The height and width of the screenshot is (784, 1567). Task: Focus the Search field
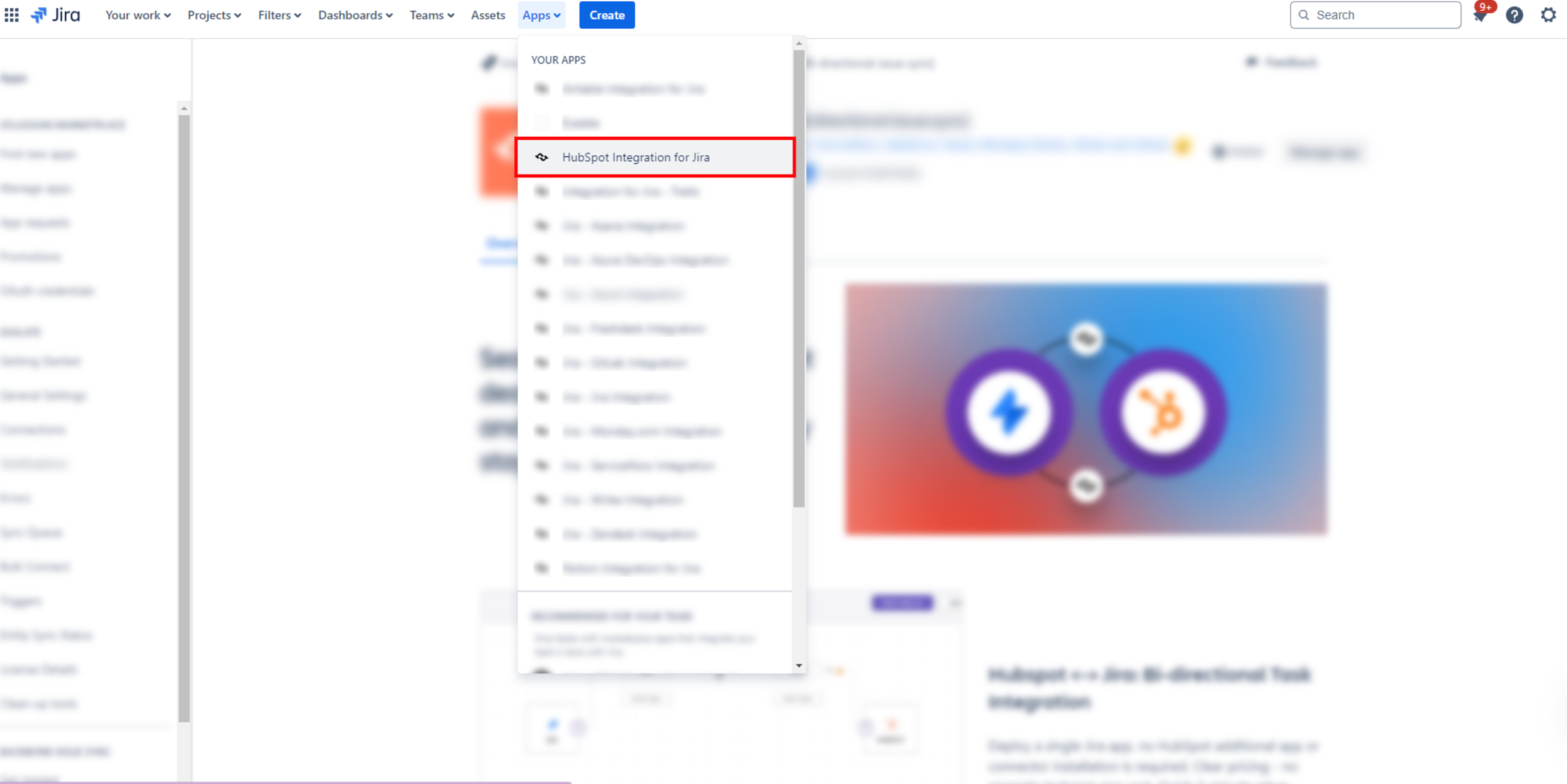point(1375,15)
